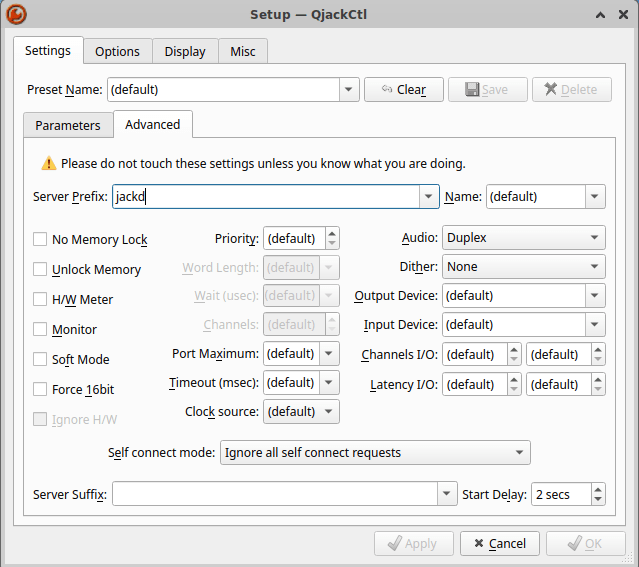Open the Clock source dropdown
This screenshot has height=567, width=639.
[301, 411]
